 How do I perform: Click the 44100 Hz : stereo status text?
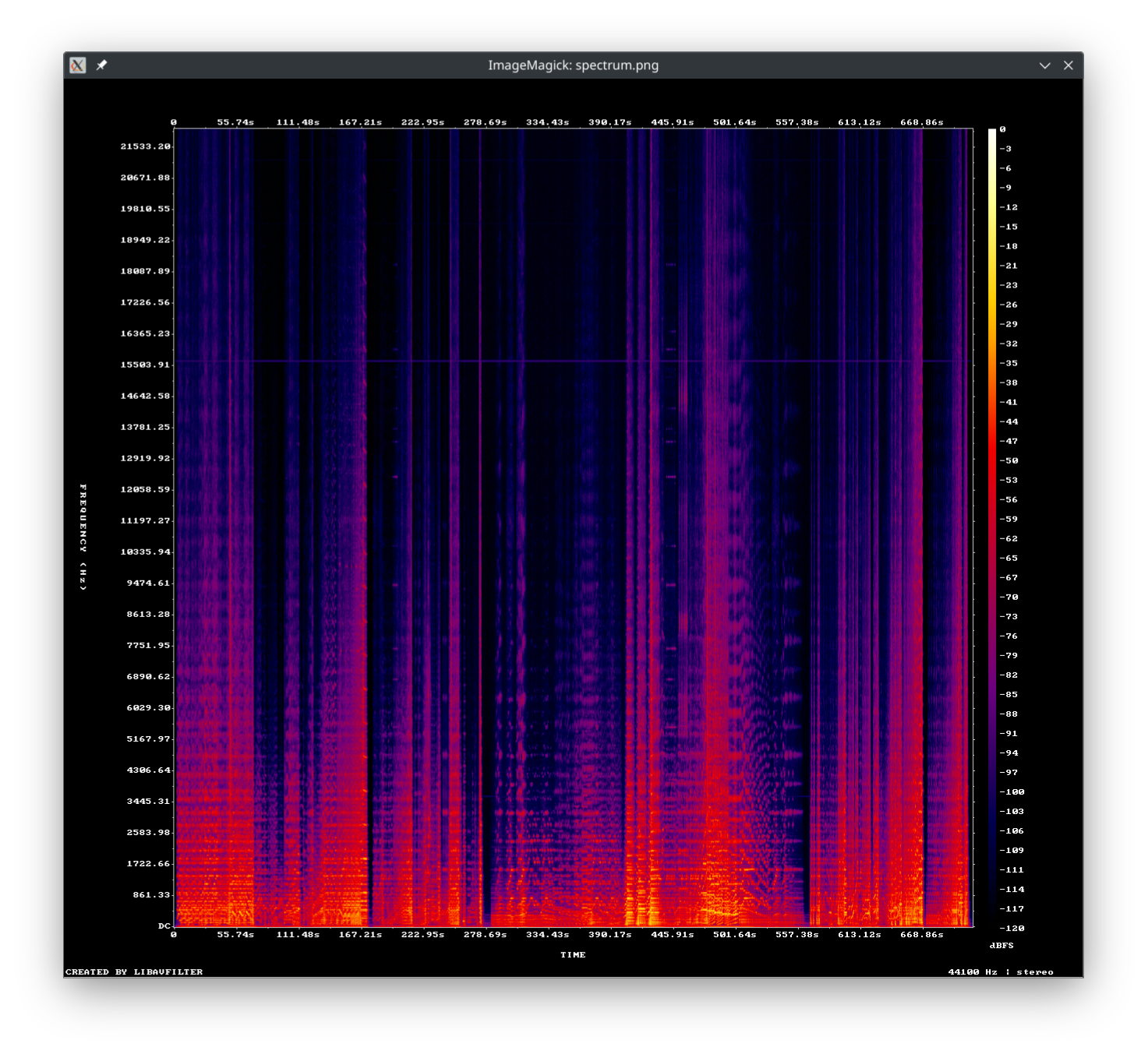point(1001,971)
